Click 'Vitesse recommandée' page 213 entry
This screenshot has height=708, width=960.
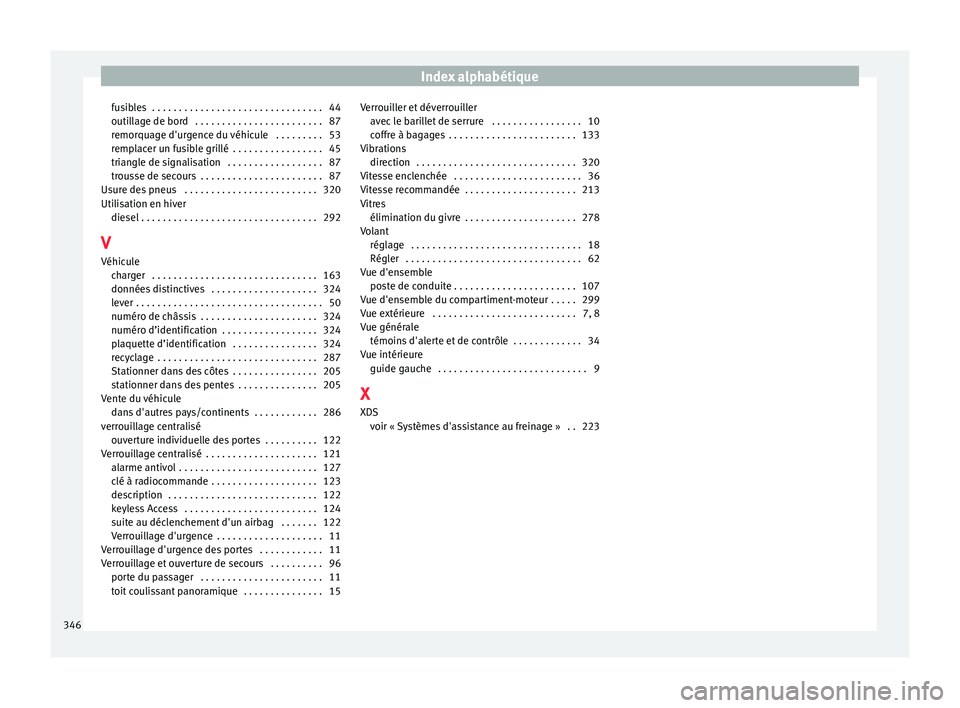pyautogui.click(x=480, y=190)
